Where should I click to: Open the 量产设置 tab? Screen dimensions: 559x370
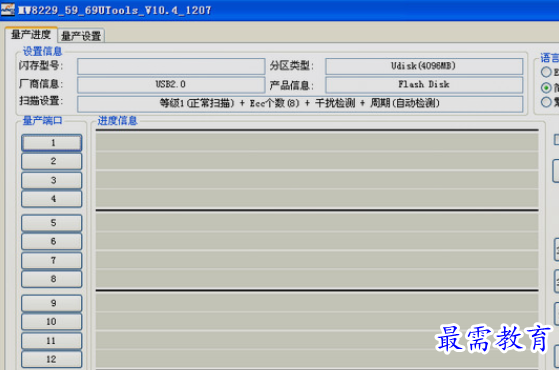click(x=81, y=36)
